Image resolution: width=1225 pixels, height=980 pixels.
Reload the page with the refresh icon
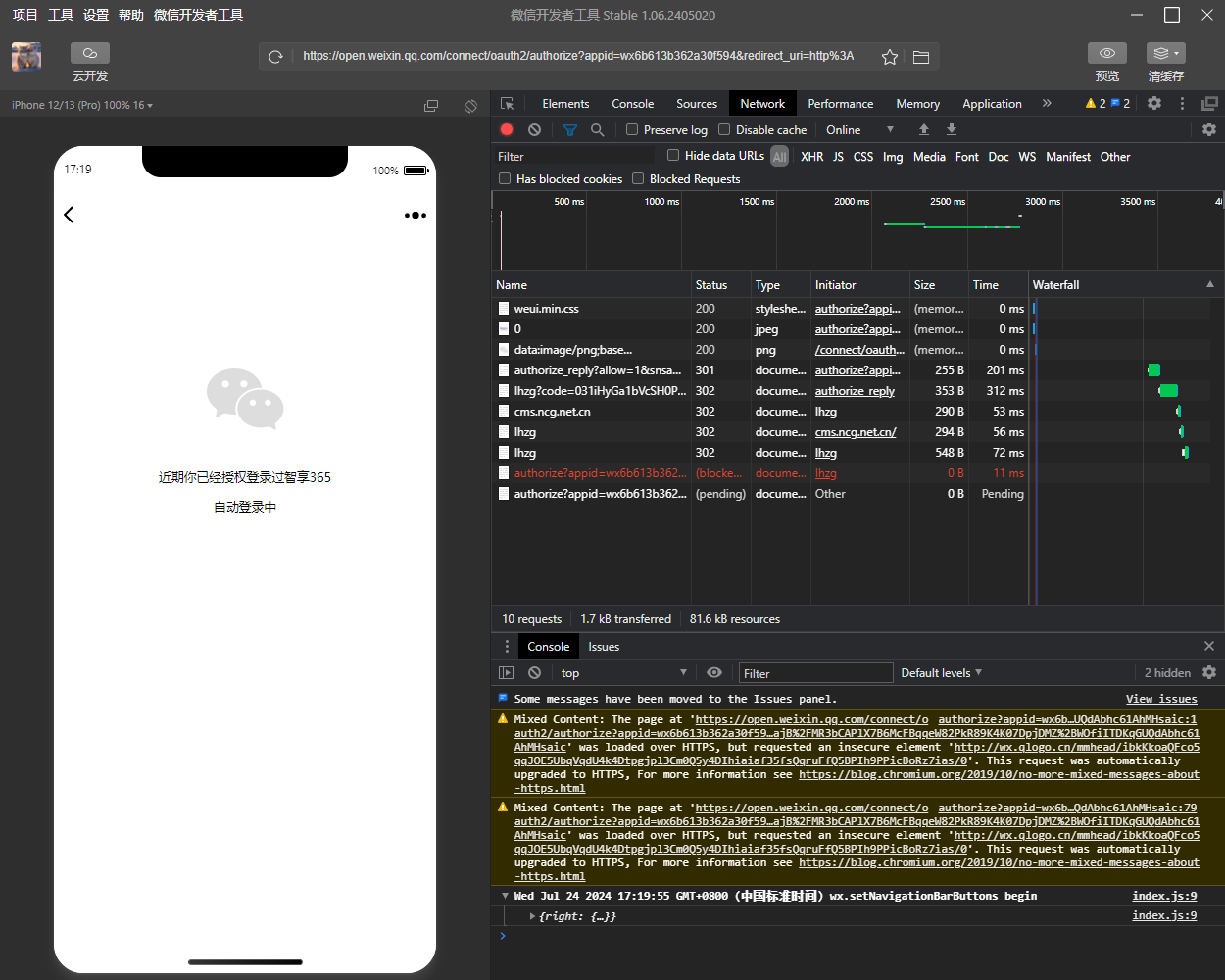coord(276,57)
